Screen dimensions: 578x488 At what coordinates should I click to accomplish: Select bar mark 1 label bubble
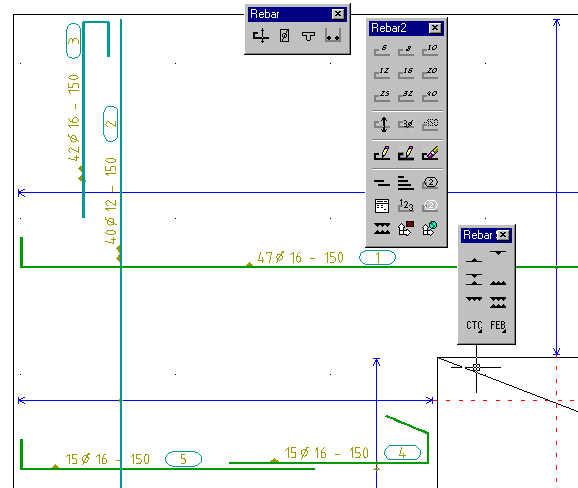(x=377, y=257)
